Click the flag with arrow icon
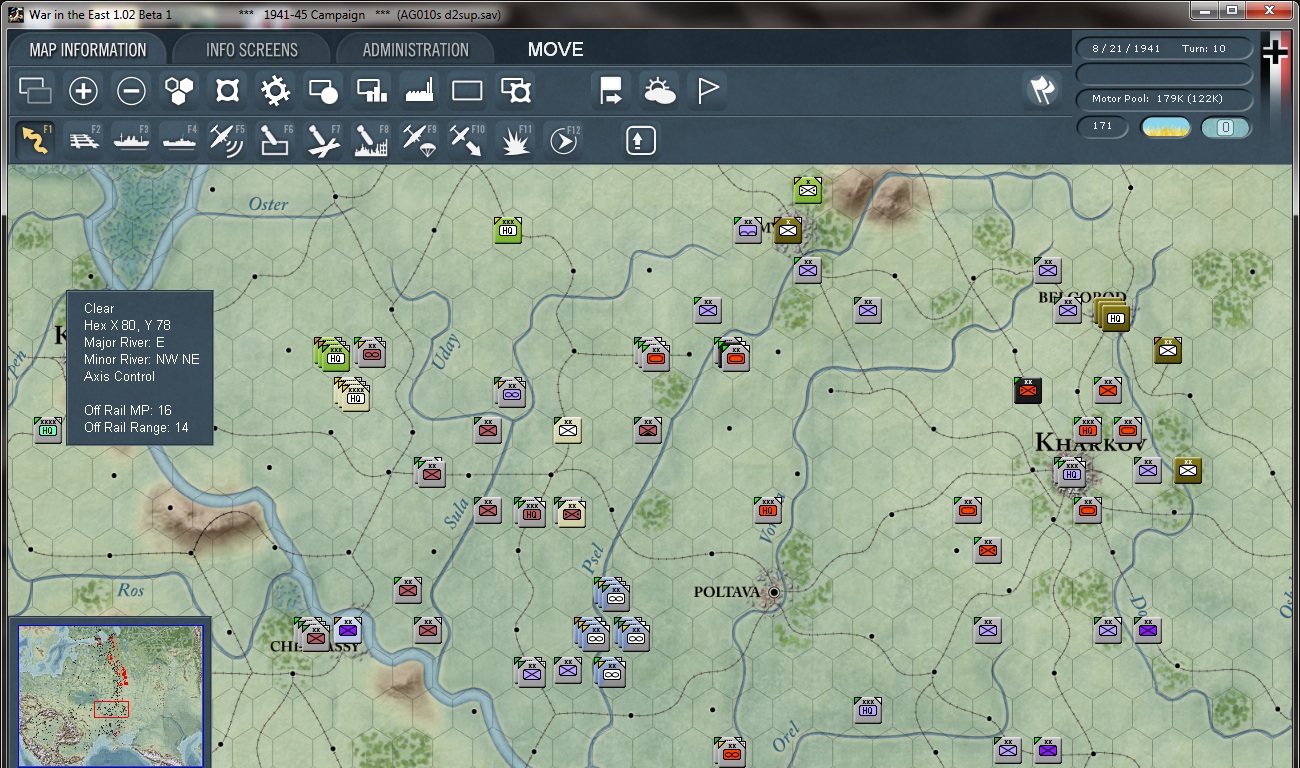This screenshot has width=1300, height=768. point(611,92)
